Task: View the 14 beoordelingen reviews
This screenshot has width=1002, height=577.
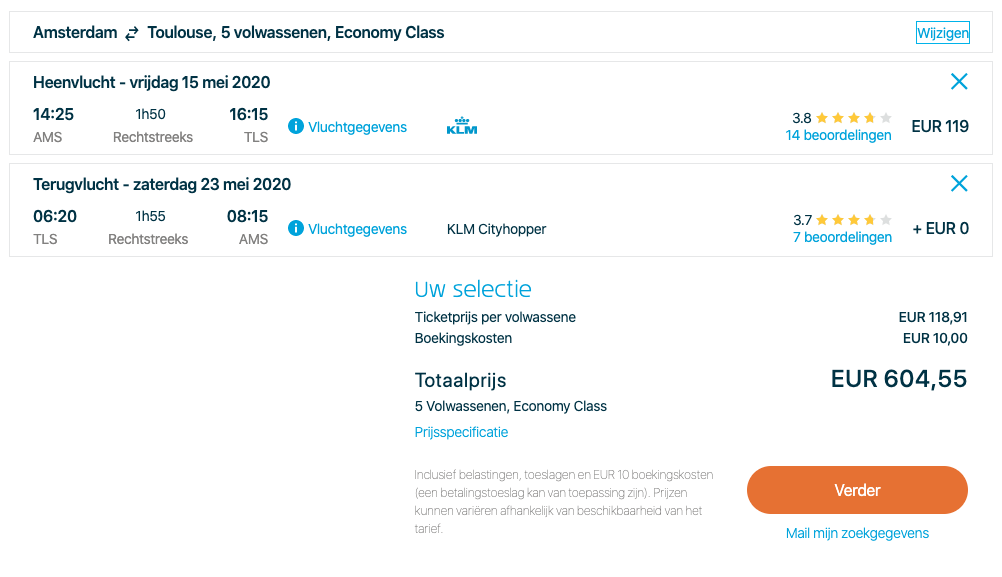Action: pos(838,135)
